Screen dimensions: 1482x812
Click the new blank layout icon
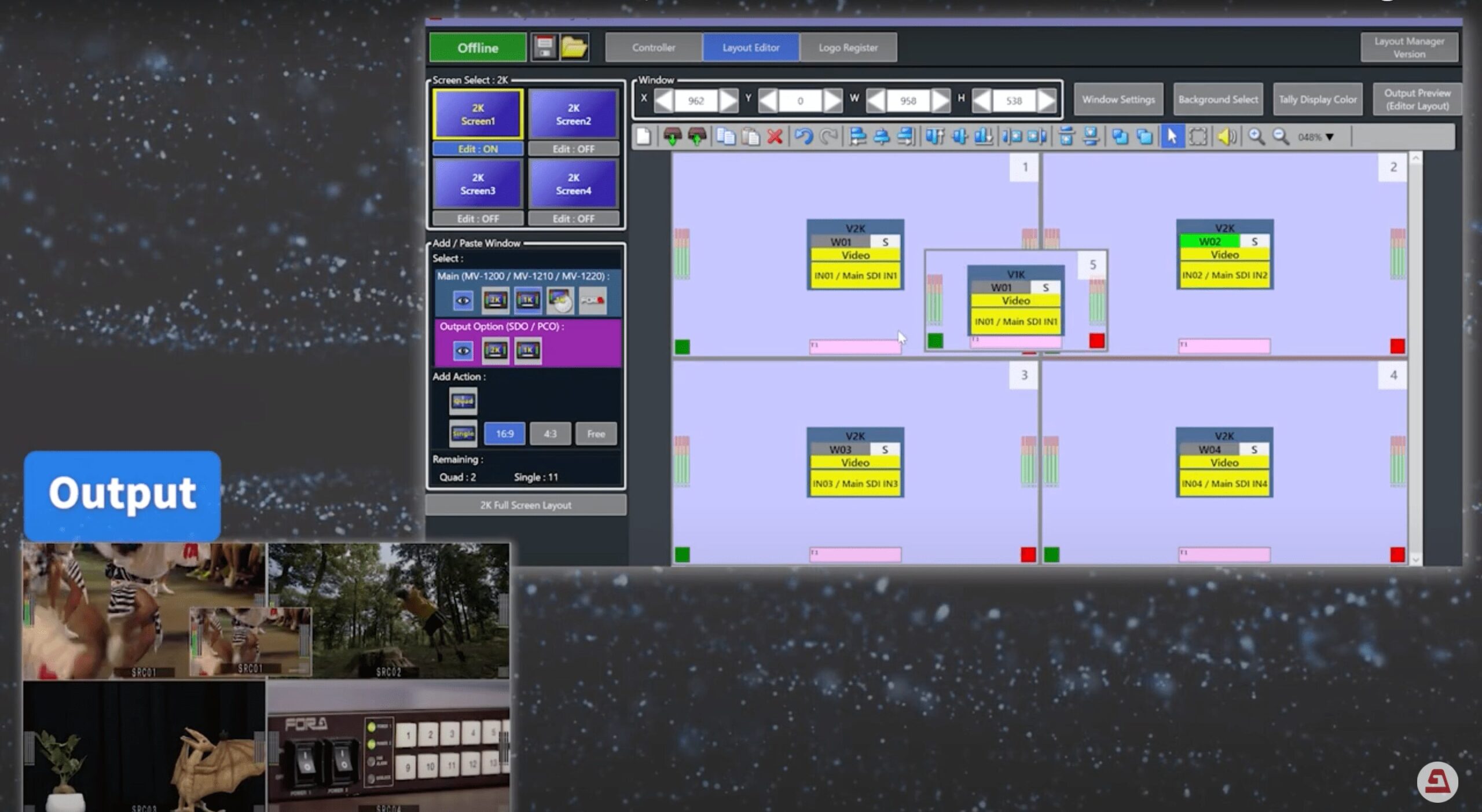tap(643, 137)
